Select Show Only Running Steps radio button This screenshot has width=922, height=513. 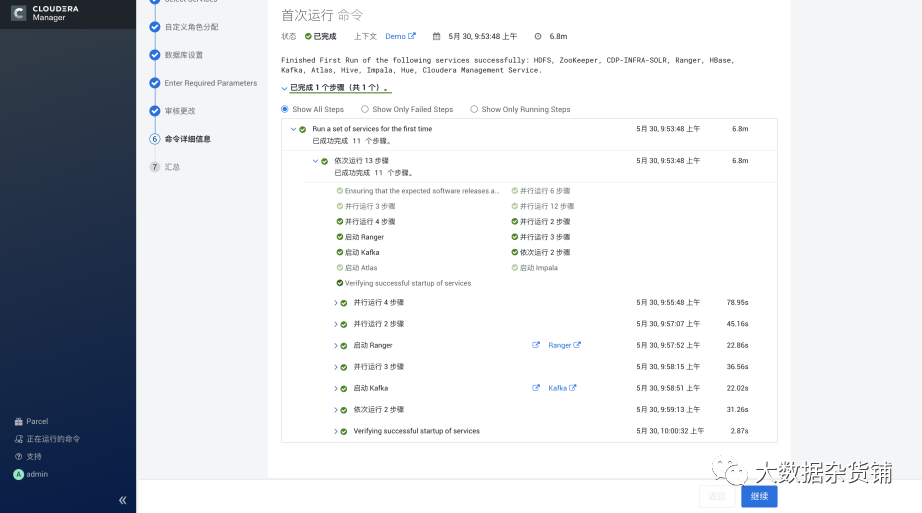pyautogui.click(x=474, y=109)
